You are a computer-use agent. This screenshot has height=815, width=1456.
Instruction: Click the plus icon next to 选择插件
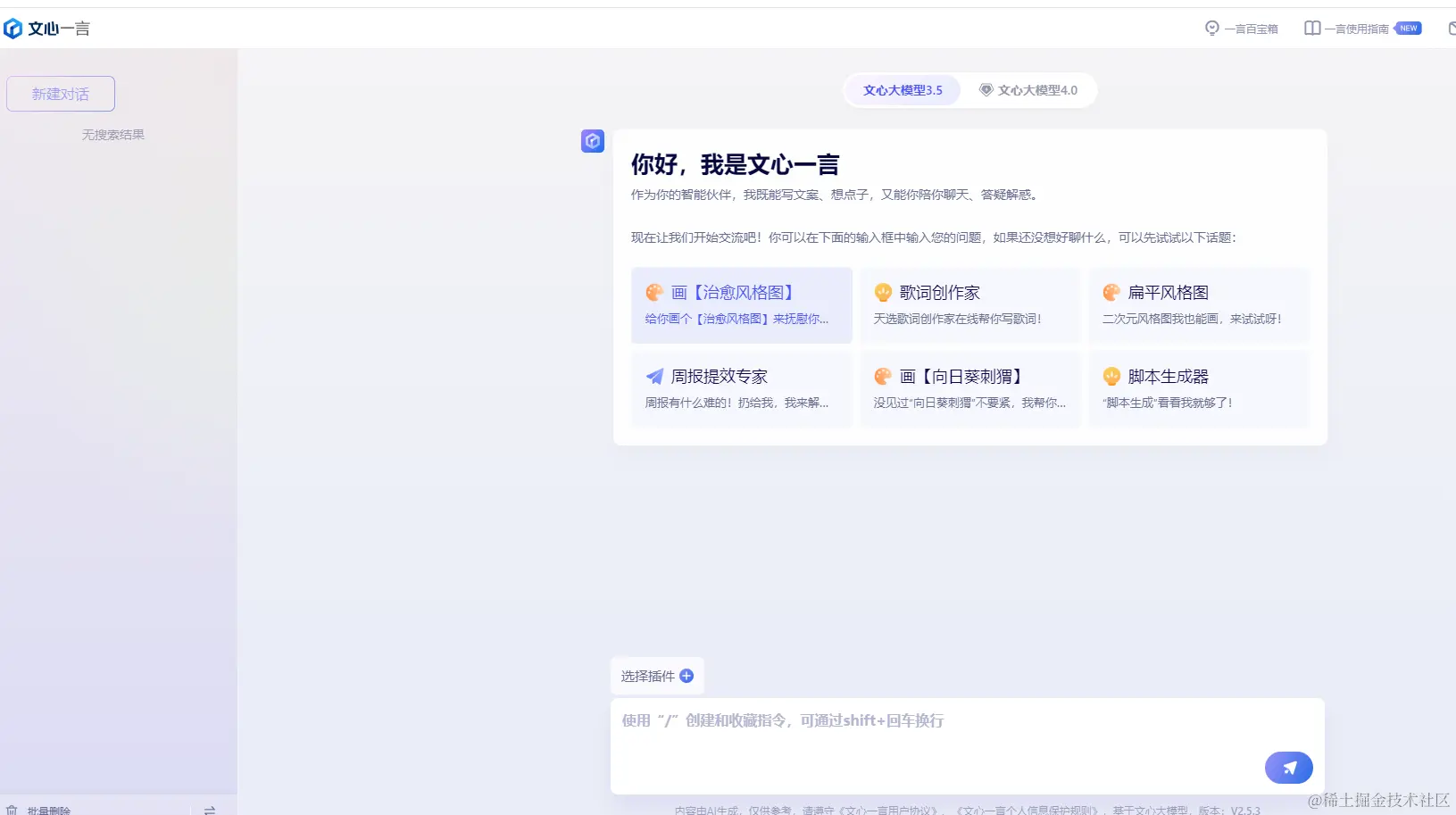(686, 676)
